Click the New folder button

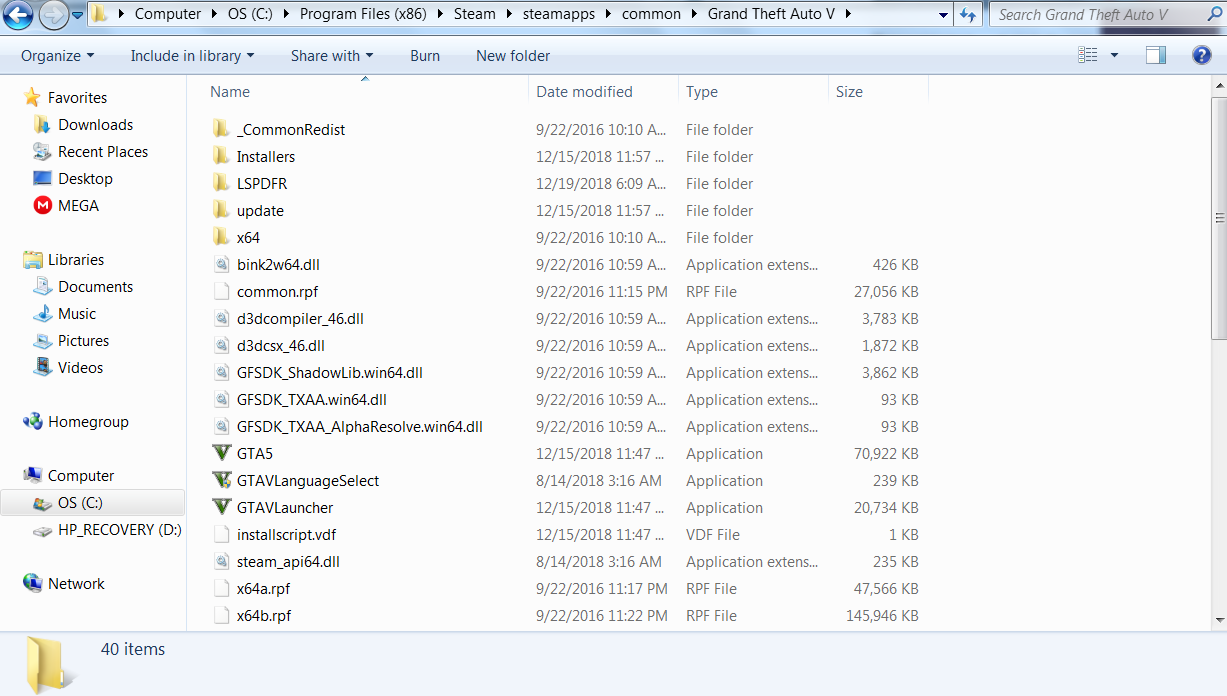513,56
